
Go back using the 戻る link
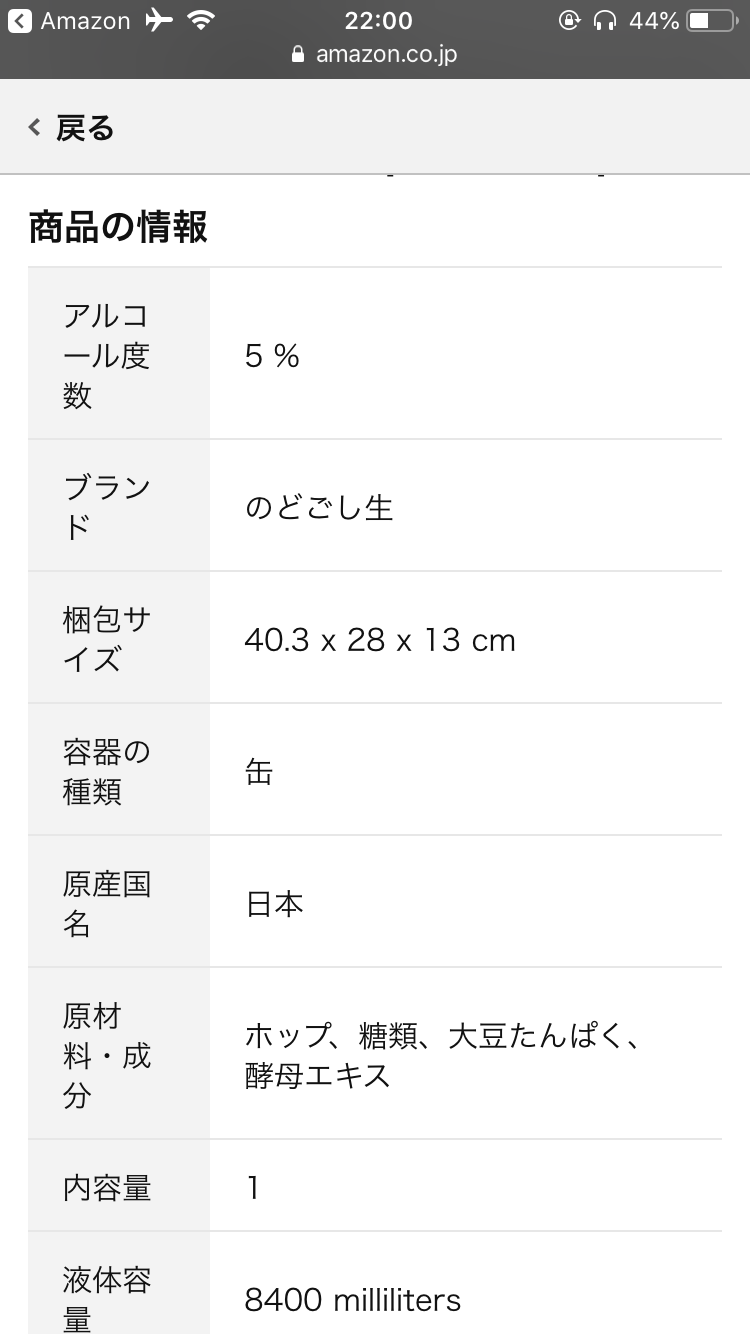[85, 128]
